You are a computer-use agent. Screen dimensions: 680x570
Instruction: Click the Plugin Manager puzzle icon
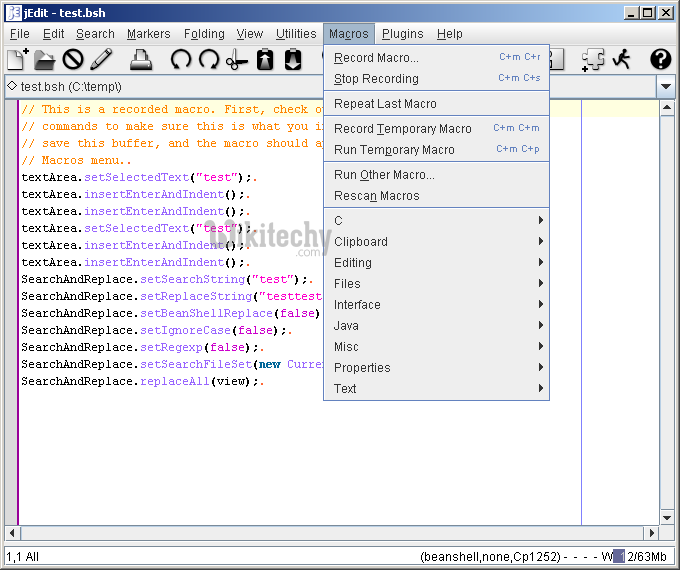pos(593,59)
